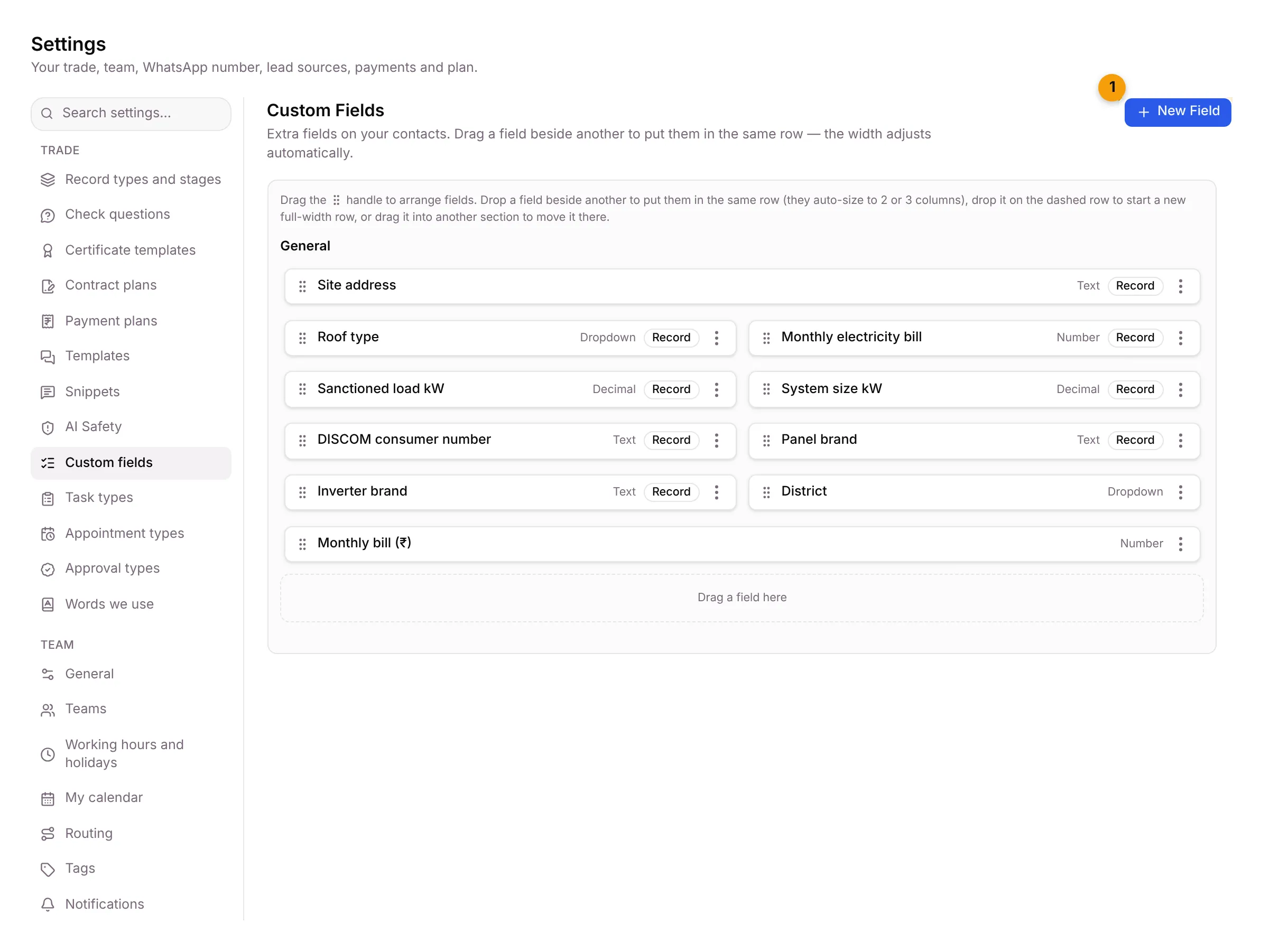The width and height of the screenshot is (1279, 952).
Task: Go to Payment plans
Action: point(131,321)
